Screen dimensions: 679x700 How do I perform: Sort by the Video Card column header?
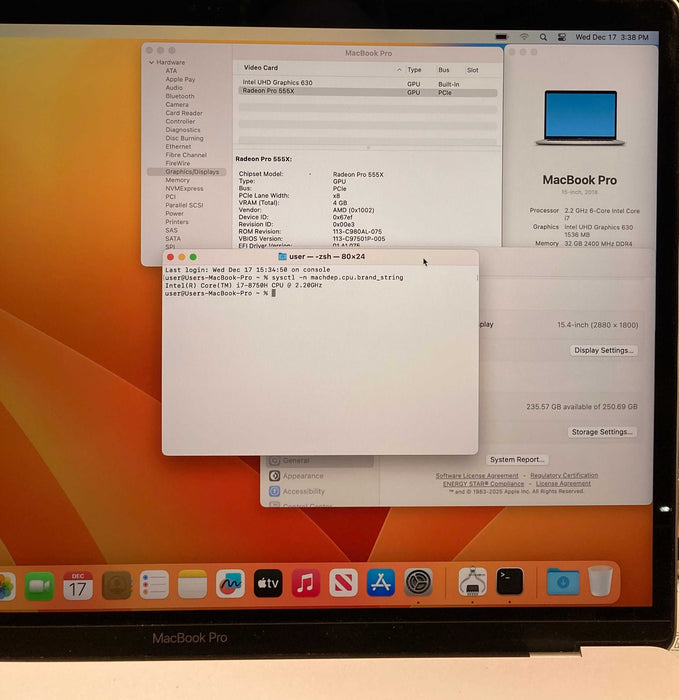(261, 68)
